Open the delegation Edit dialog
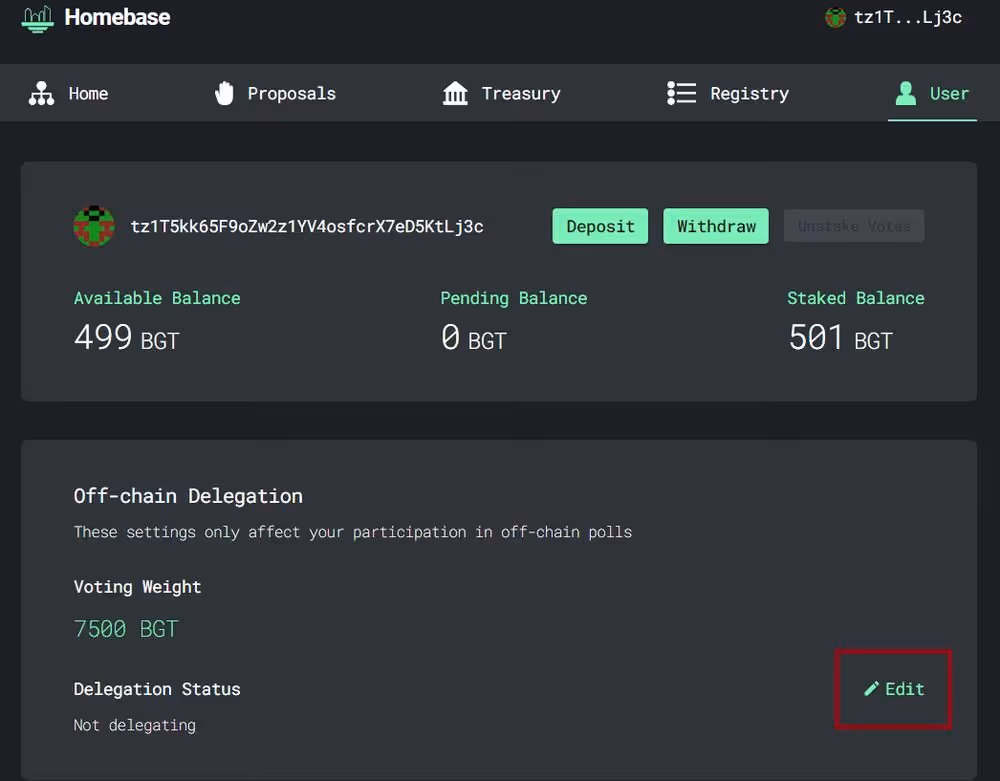Image resolution: width=1000 pixels, height=781 pixels. (x=893, y=688)
